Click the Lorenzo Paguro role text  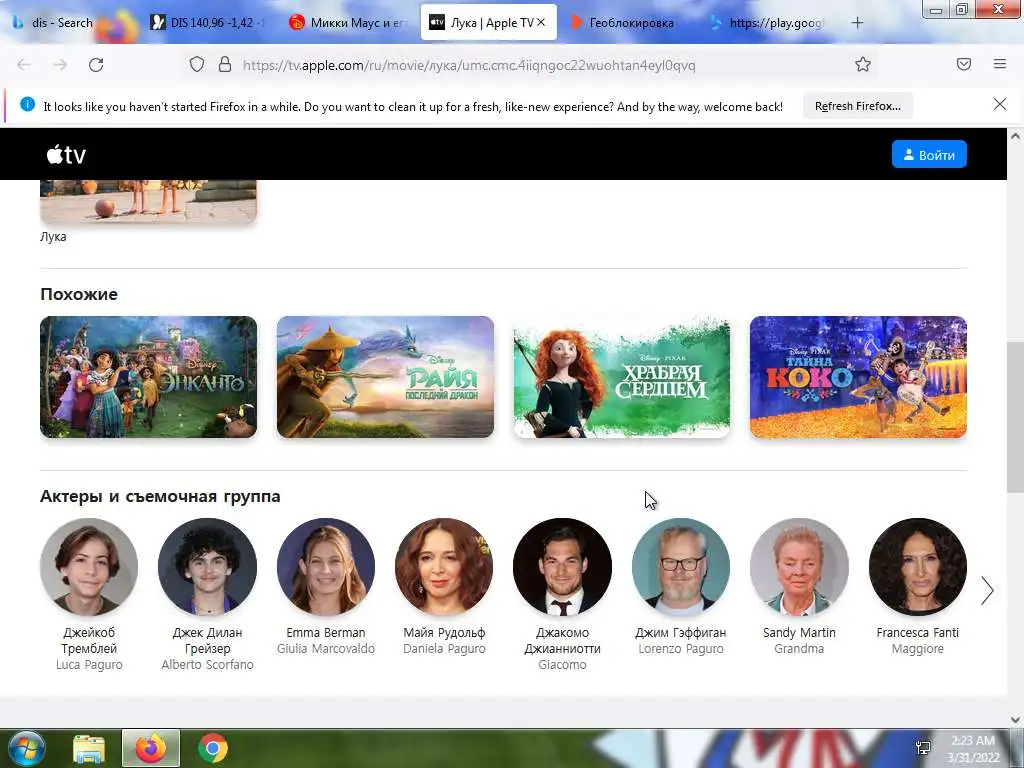point(680,649)
